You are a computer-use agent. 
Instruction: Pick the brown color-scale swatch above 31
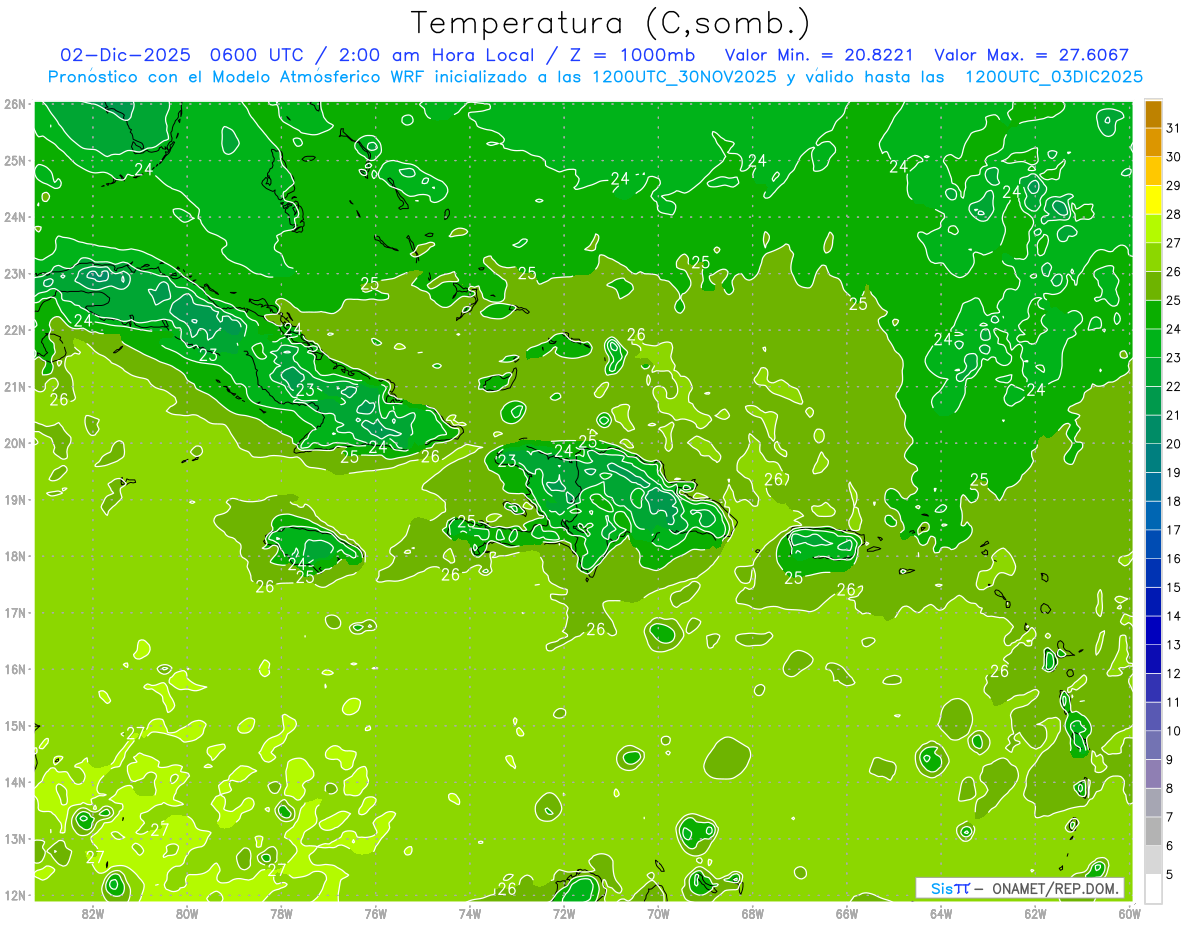1153,115
